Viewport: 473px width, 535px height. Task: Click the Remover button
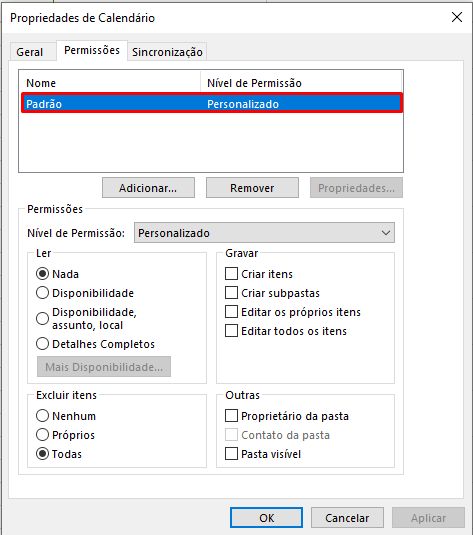pos(252,188)
